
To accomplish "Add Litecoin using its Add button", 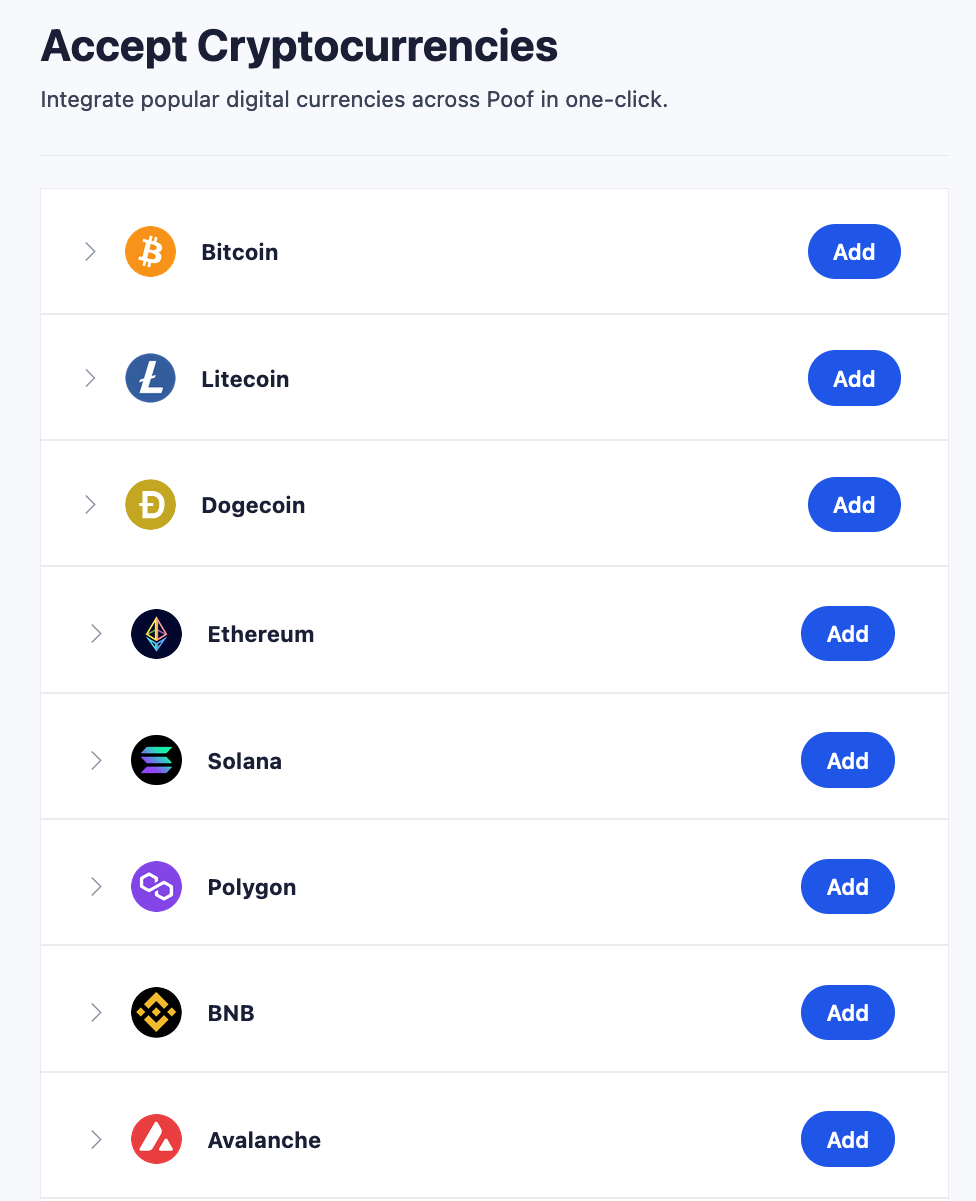I will coord(854,379).
